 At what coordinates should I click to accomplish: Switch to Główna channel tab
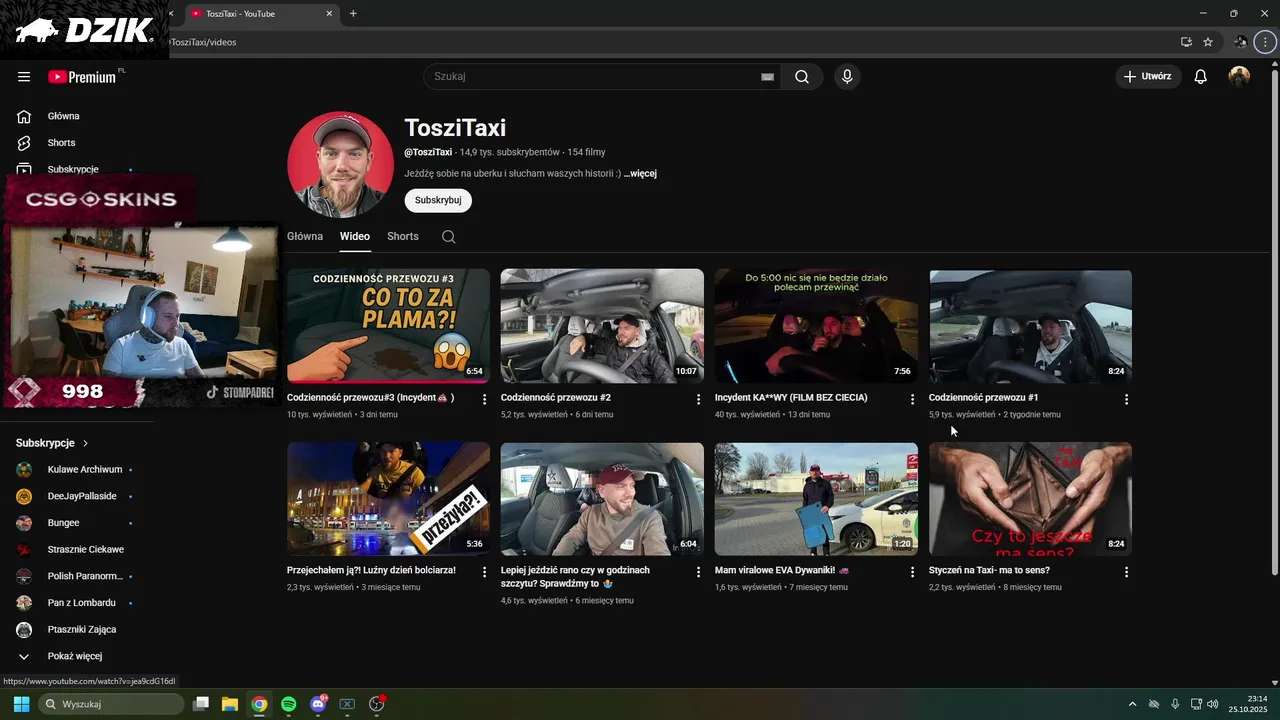305,237
